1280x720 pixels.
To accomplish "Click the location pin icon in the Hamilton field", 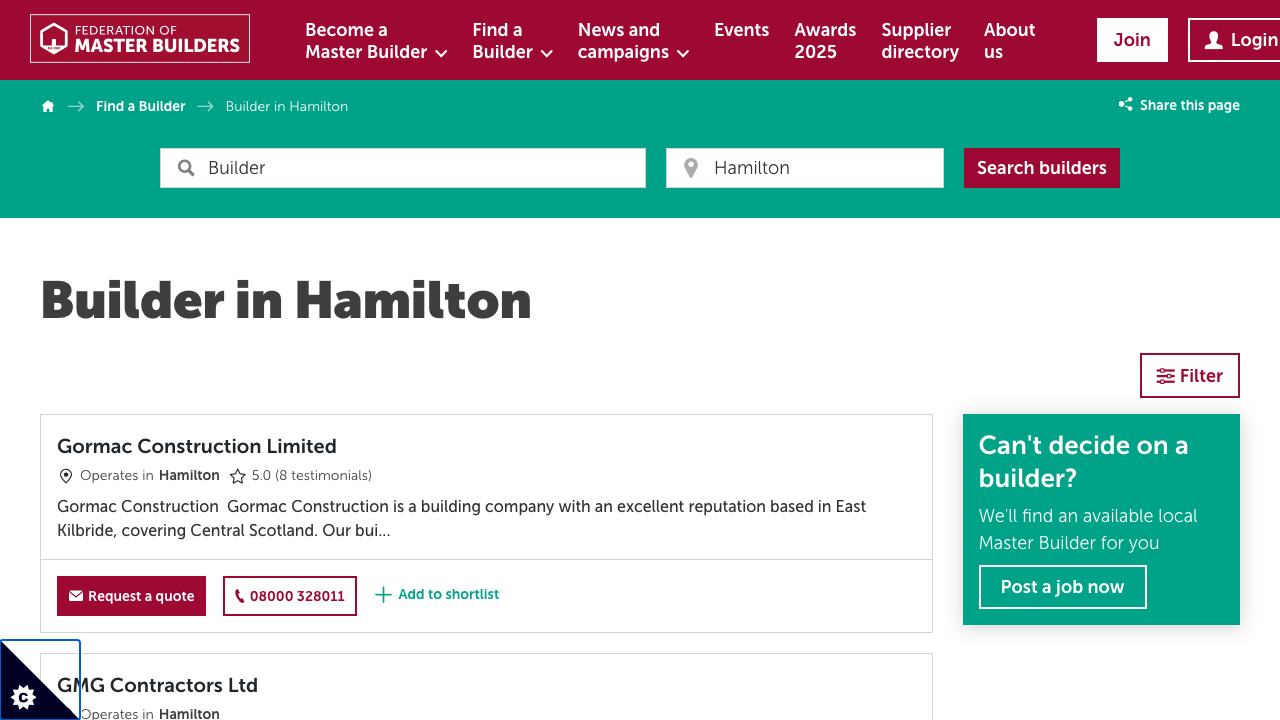I will [690, 167].
